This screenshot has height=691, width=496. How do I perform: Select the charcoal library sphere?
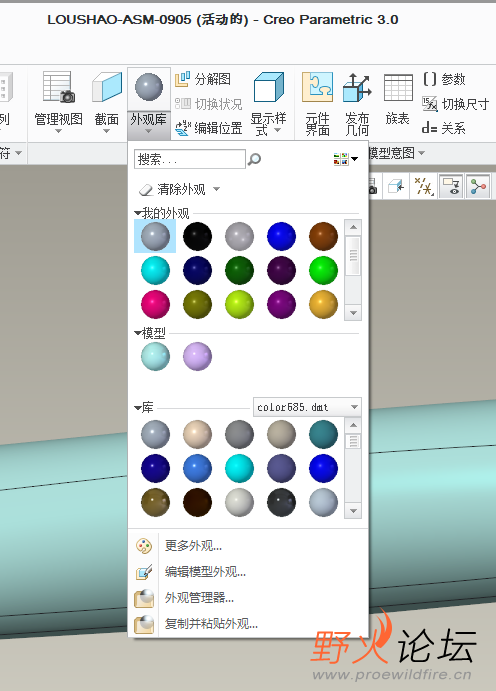pos(281,502)
